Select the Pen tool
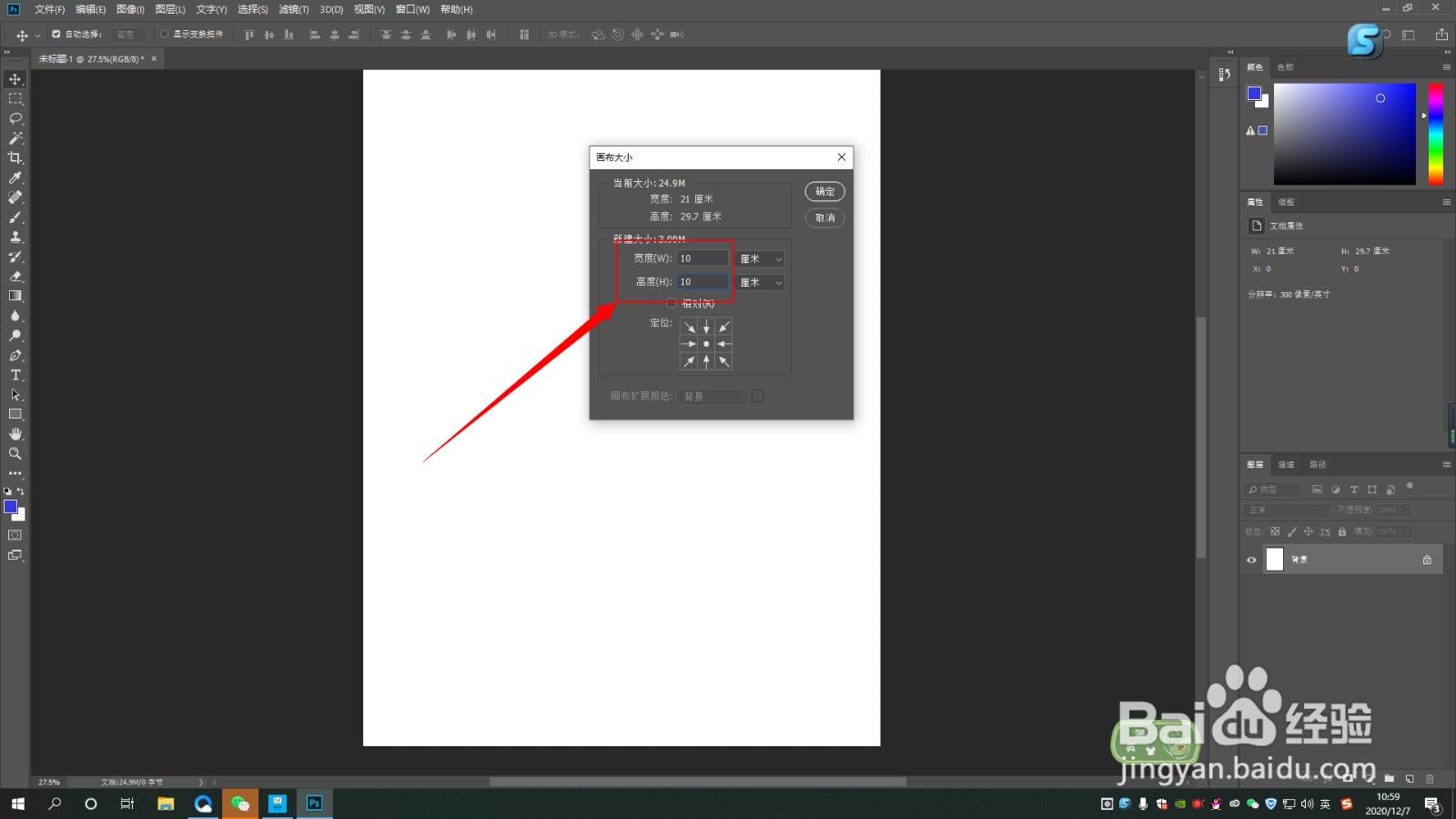Viewport: 1456px width, 819px height. (x=15, y=355)
